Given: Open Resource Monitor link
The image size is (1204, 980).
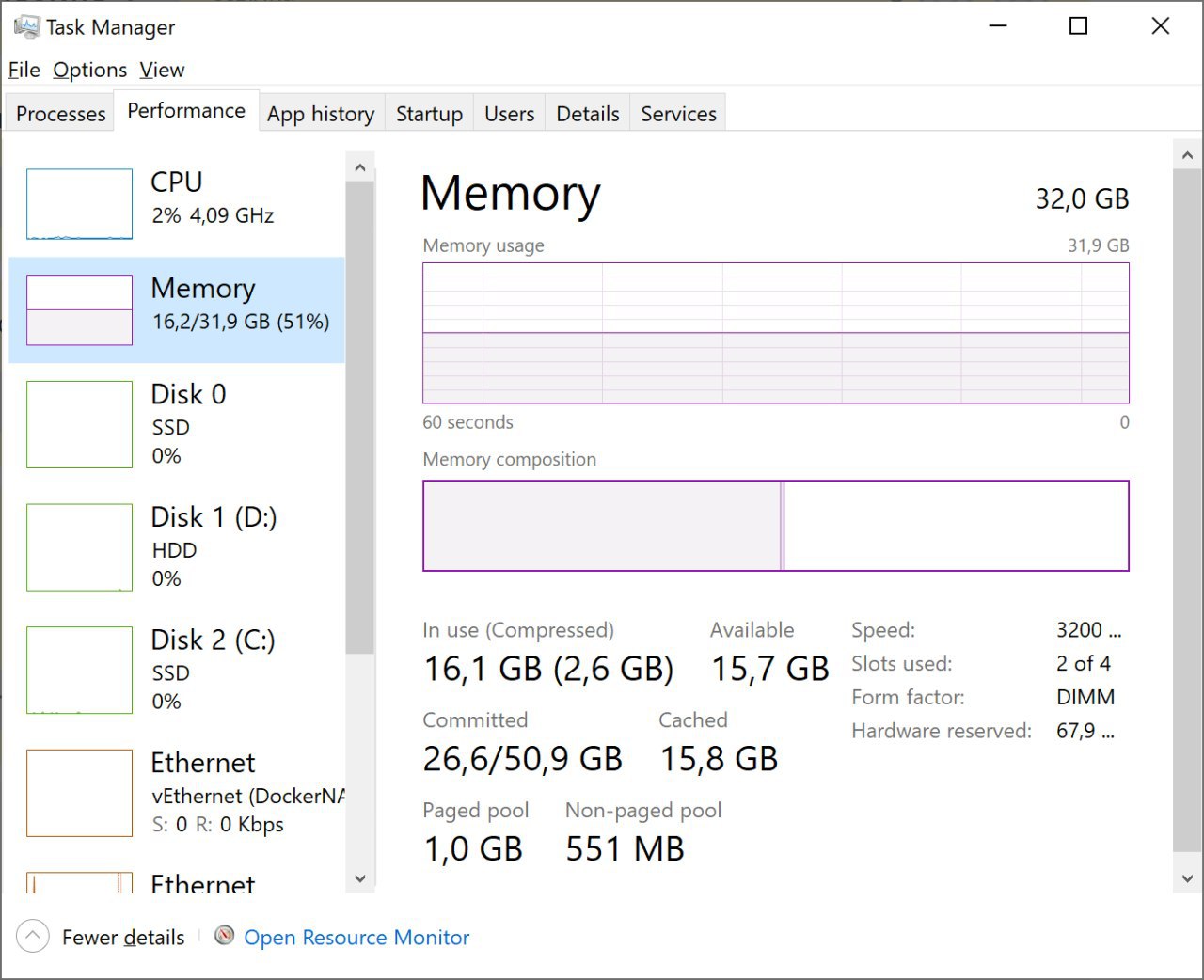Looking at the screenshot, I should (356, 937).
